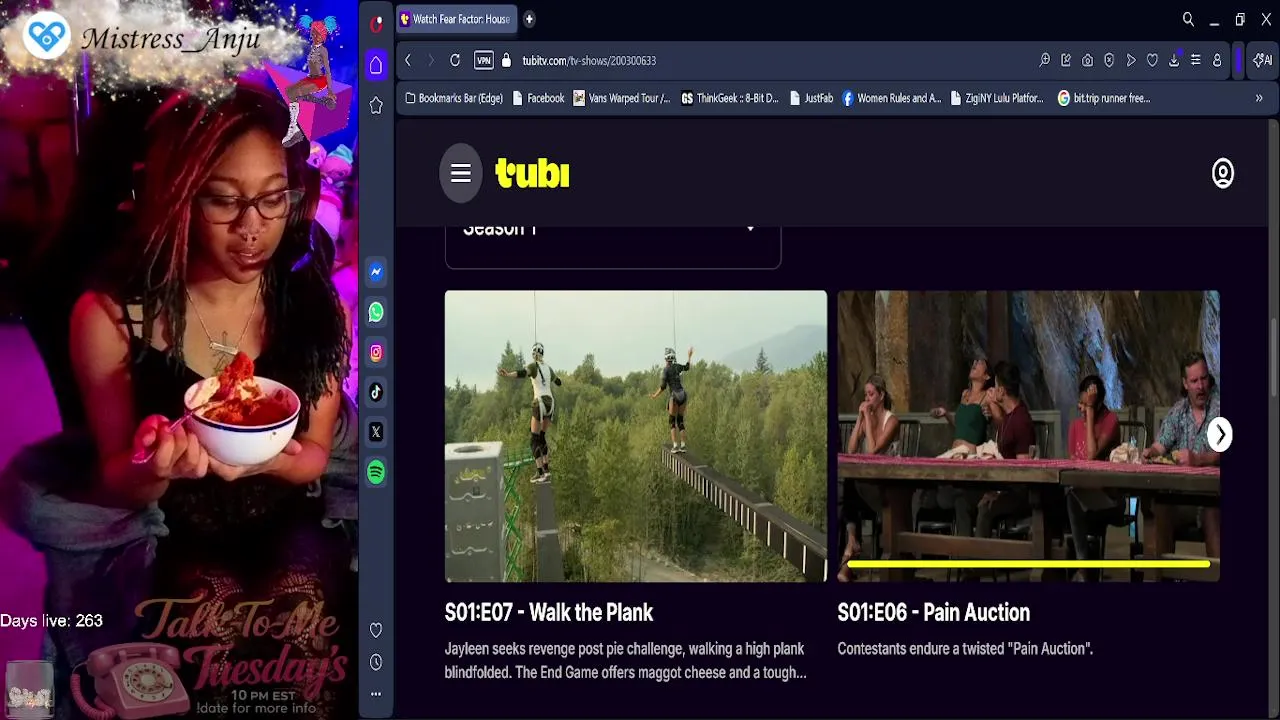Open the ZigiNY Lulu Platform bookmark
The height and width of the screenshot is (720, 1280).
[997, 98]
